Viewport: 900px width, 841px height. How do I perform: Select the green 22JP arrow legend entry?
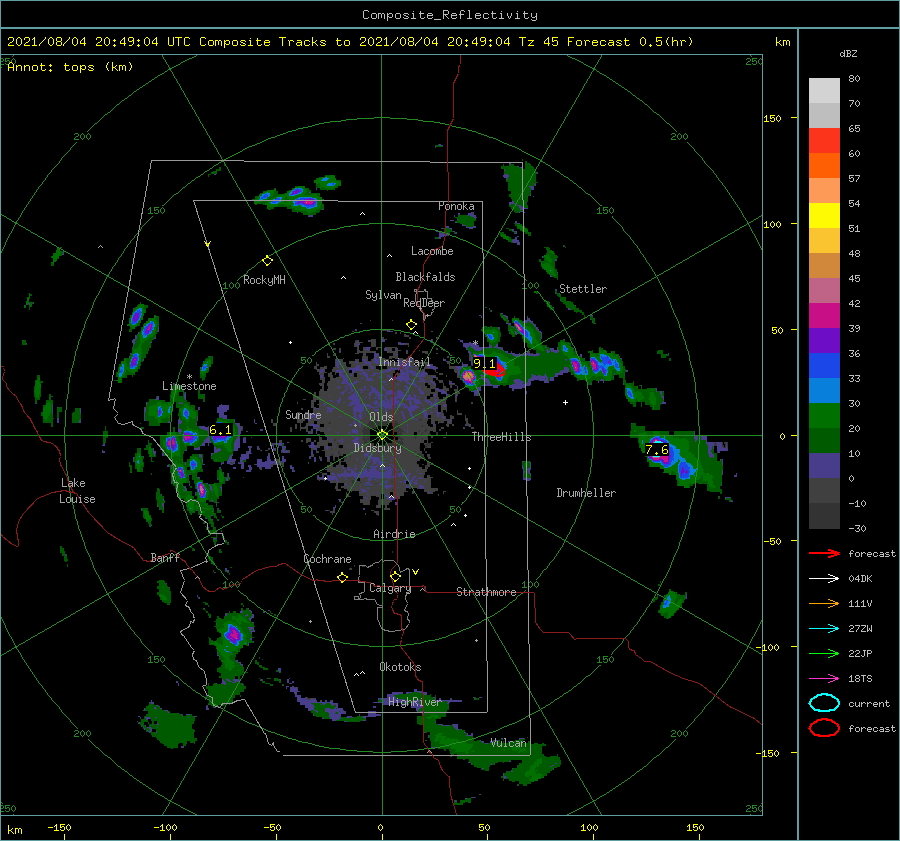[824, 653]
